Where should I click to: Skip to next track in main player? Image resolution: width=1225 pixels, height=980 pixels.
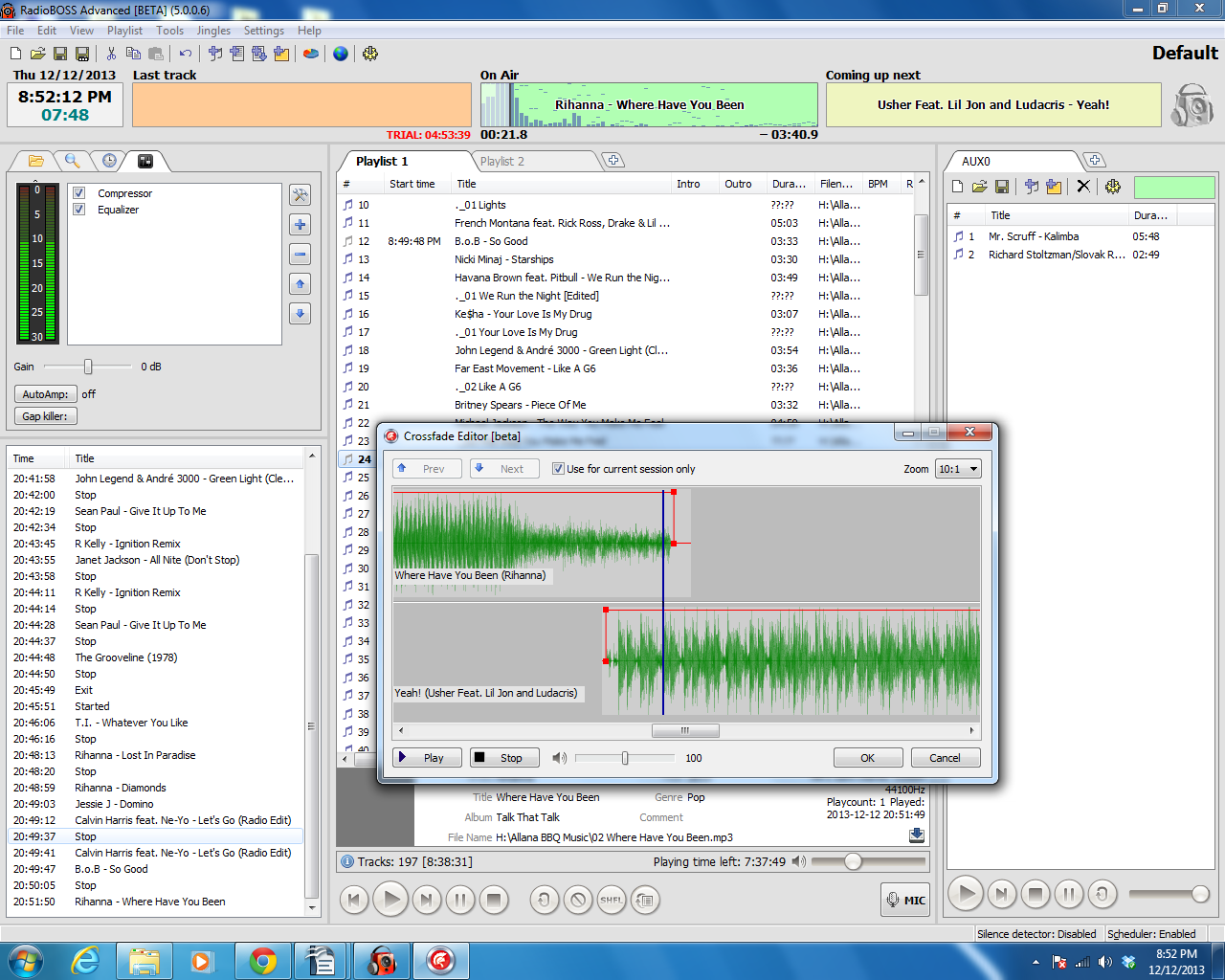click(x=427, y=900)
